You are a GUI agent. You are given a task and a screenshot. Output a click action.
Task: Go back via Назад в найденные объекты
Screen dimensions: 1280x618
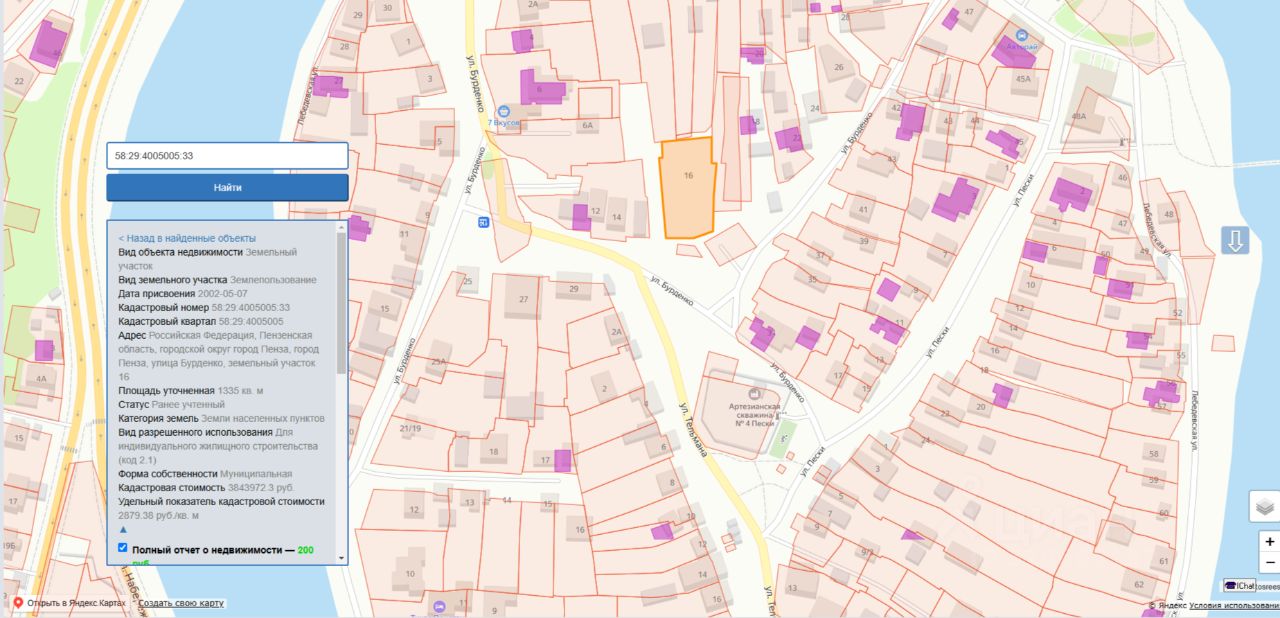187,238
